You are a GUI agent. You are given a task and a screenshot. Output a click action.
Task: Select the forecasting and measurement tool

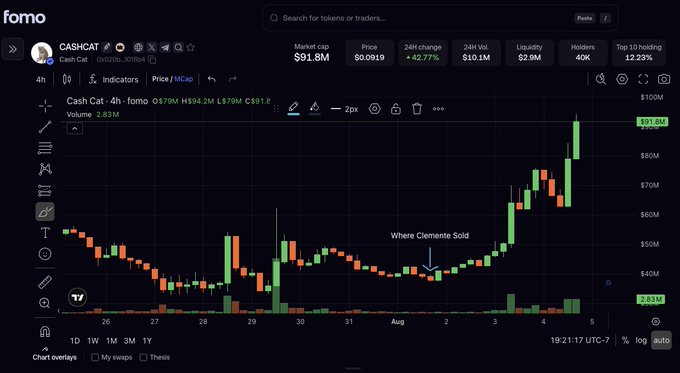pos(45,190)
